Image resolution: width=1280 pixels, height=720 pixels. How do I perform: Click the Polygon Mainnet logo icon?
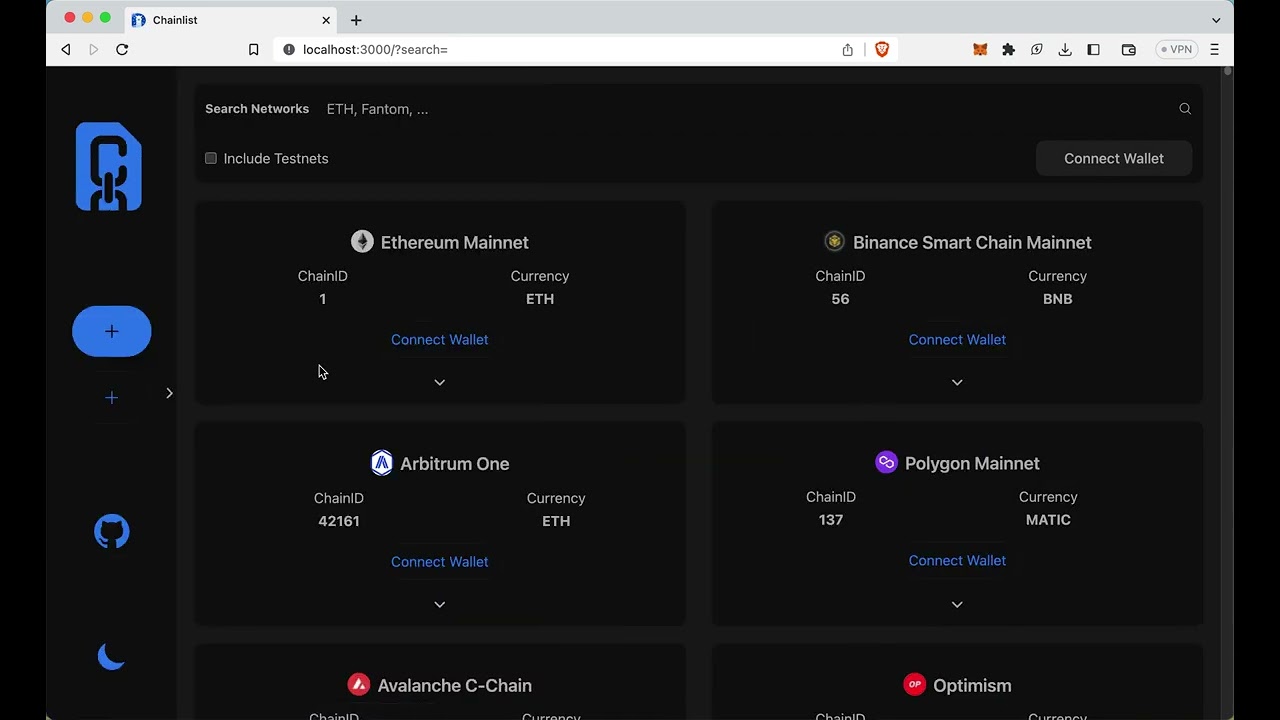pos(886,462)
